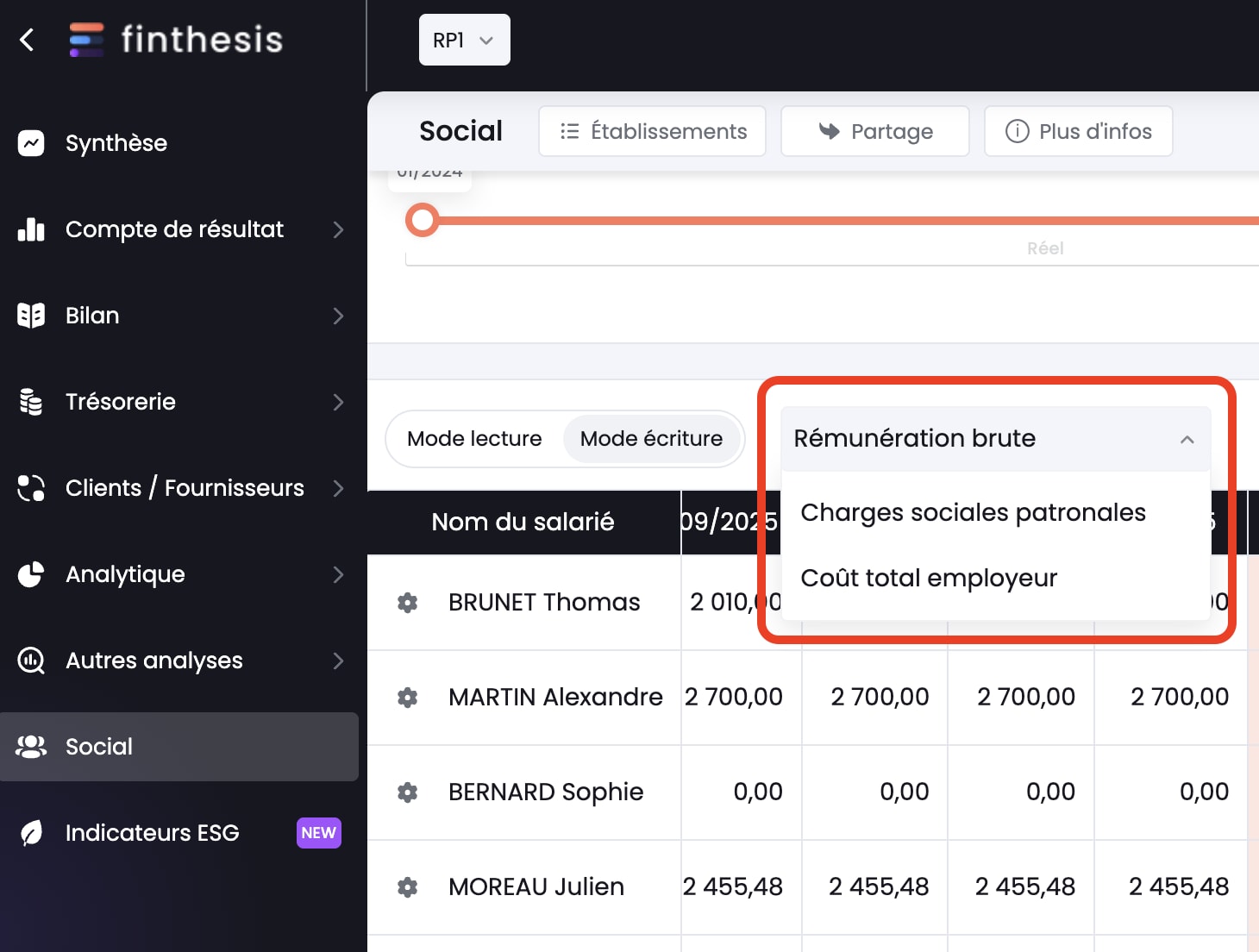Open Synthèse via its chart icon
Image resolution: width=1259 pixels, height=952 pixels.
31,143
